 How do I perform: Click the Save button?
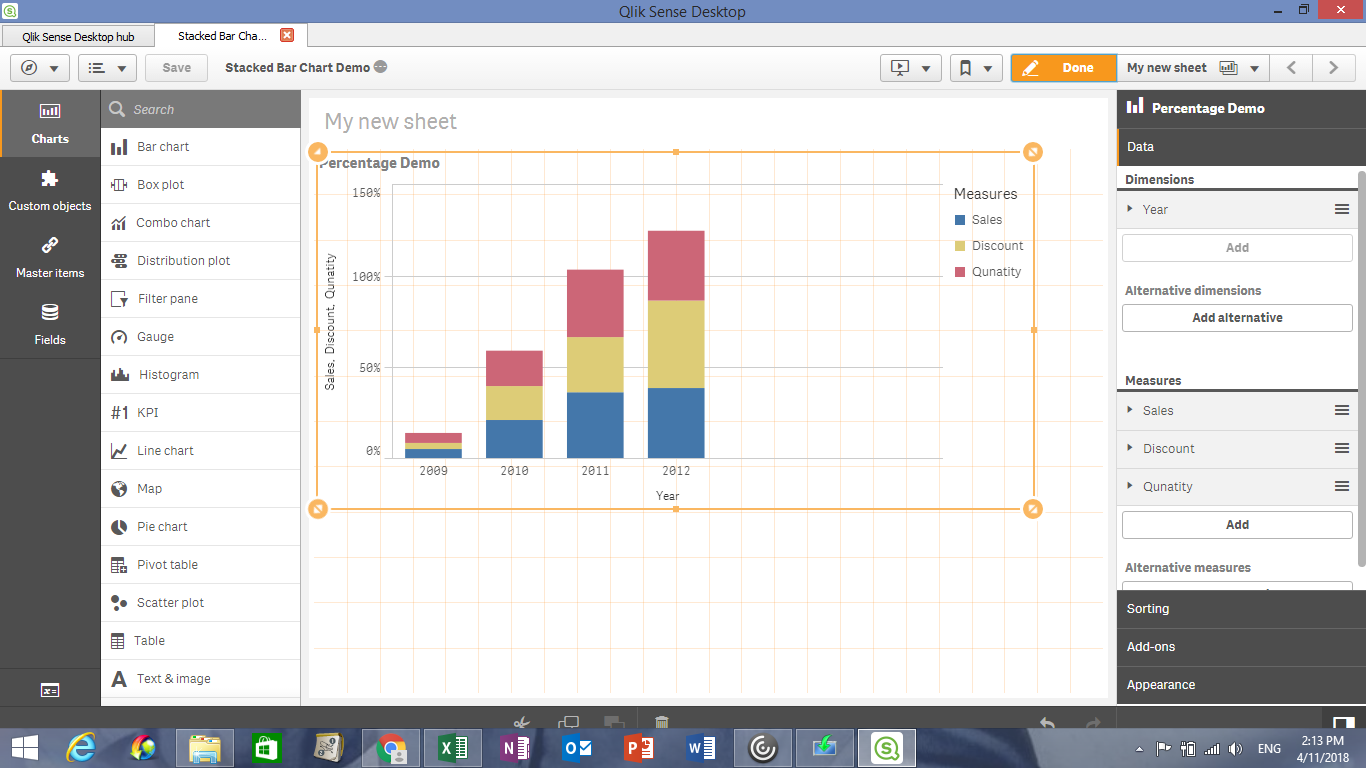(176, 68)
